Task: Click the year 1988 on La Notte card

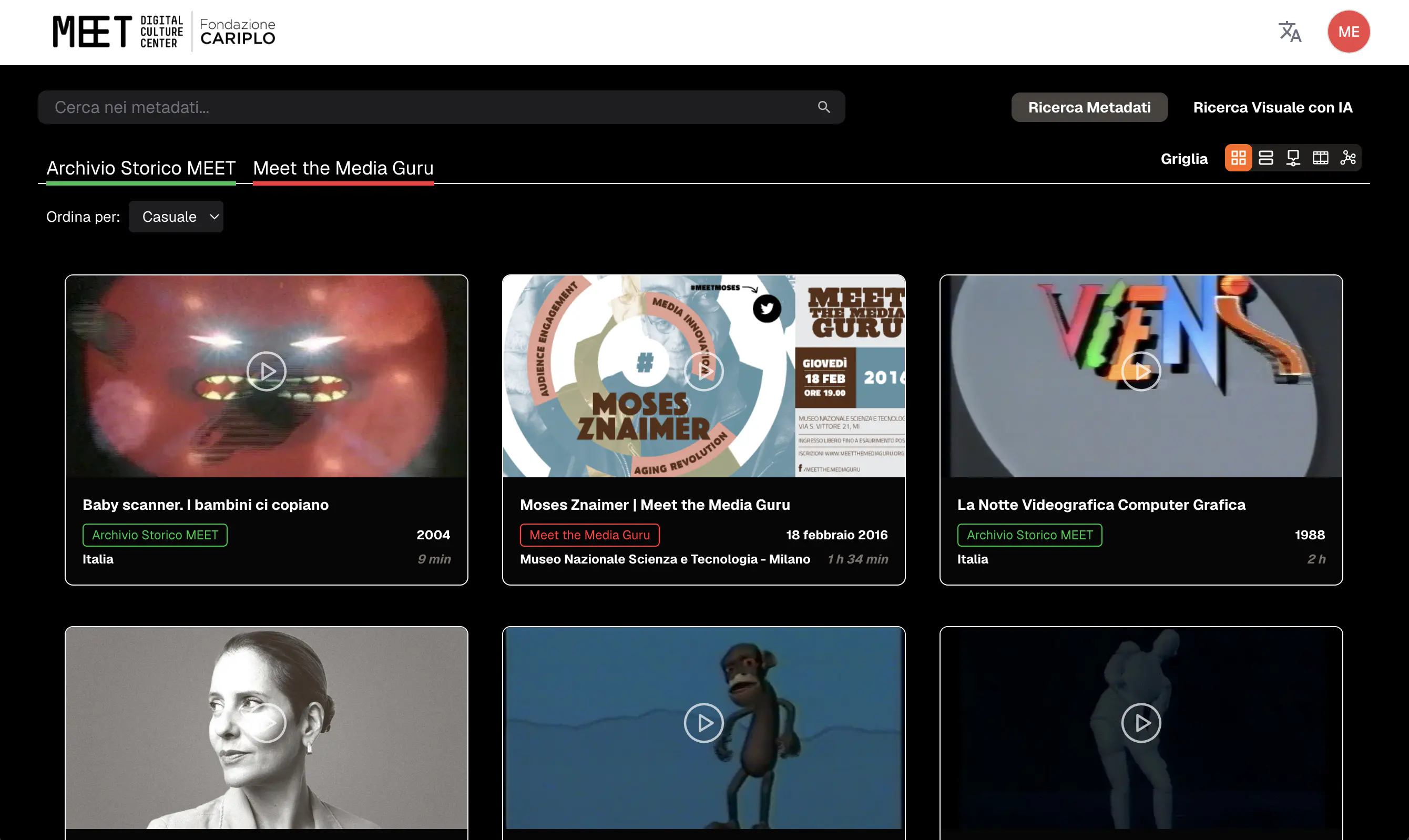Action: (x=1309, y=535)
